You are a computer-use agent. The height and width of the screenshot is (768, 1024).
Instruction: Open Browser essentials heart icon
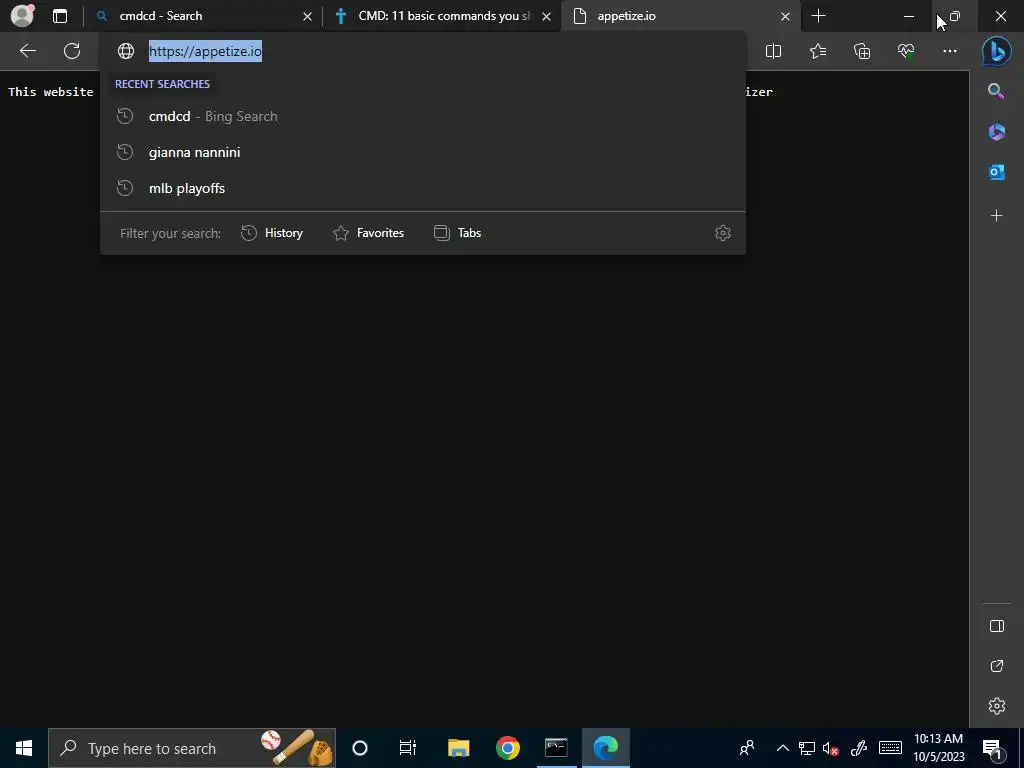(906, 51)
